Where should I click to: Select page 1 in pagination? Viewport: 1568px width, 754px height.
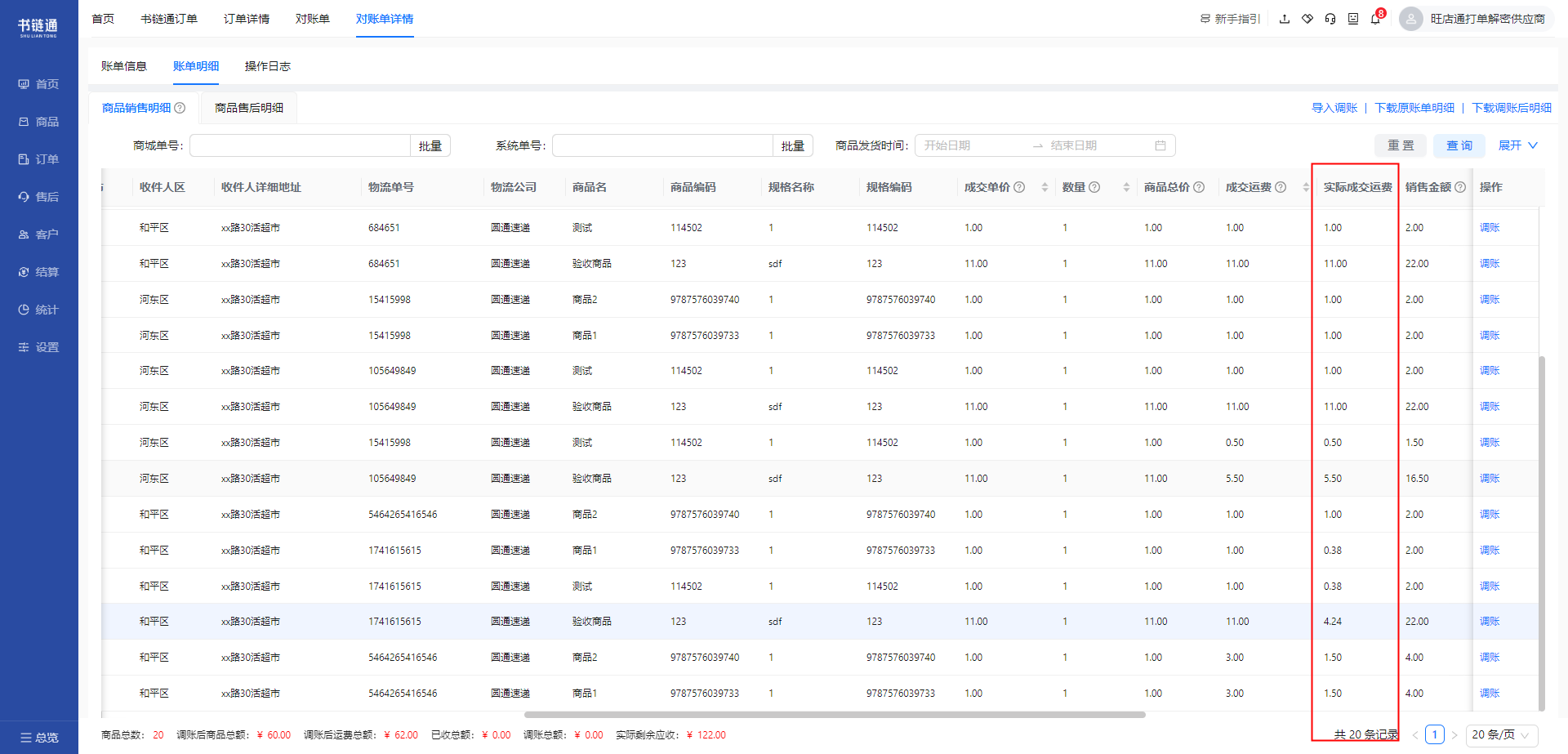tap(1435, 734)
